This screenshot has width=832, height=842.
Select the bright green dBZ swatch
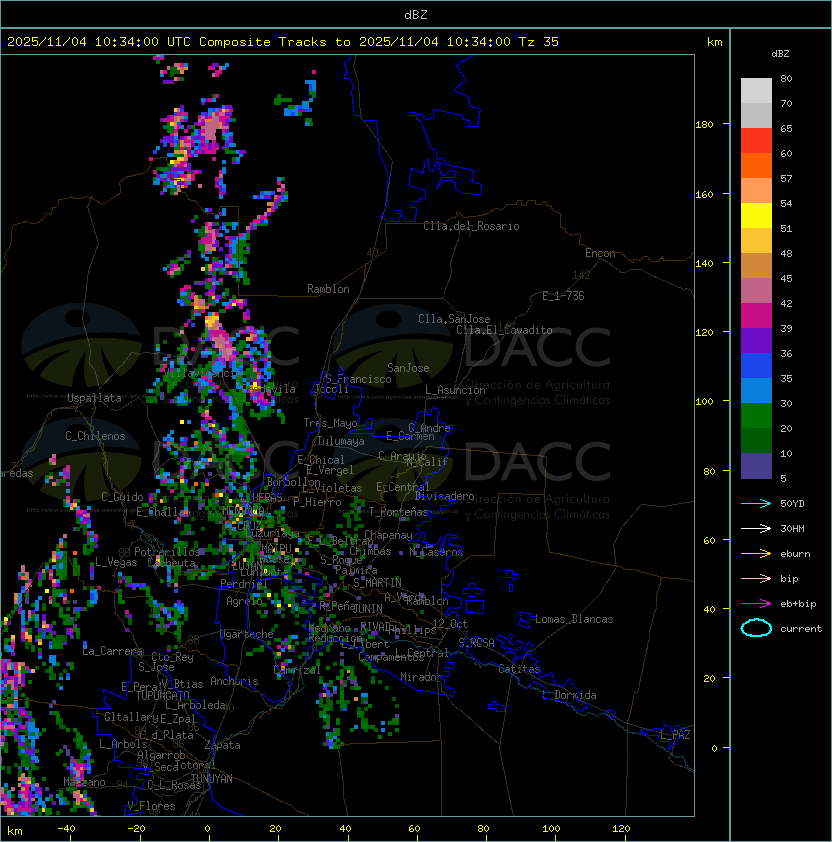pos(756,416)
